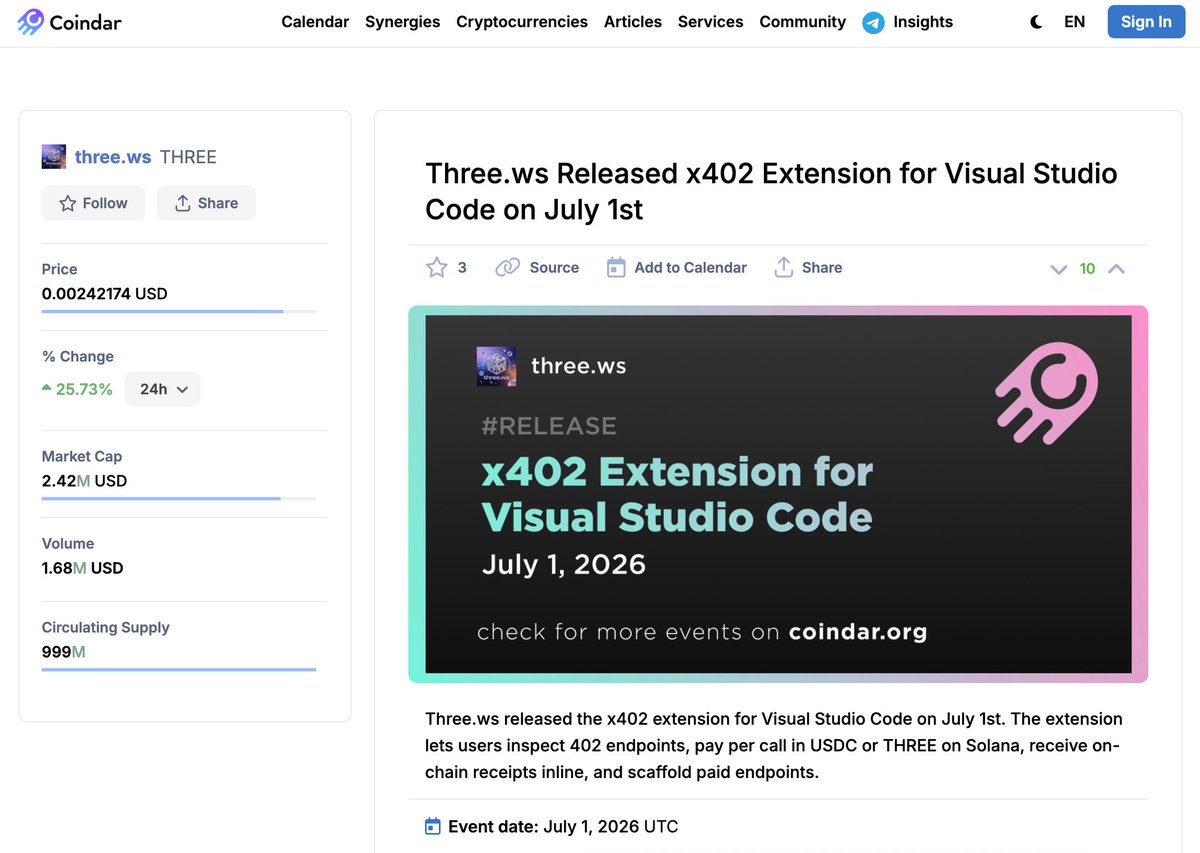The height and width of the screenshot is (853, 1200).
Task: Click the Circulating Supply 999M value
Action: [63, 651]
